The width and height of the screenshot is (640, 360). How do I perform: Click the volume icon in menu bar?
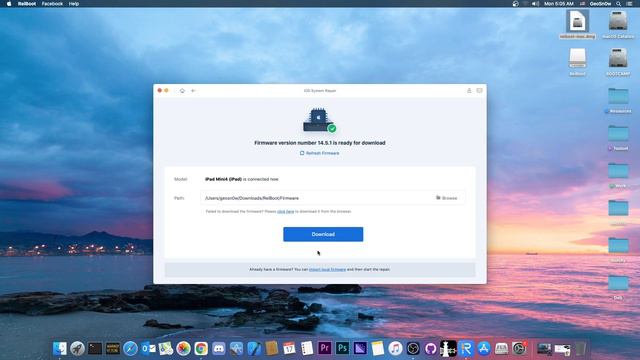tap(536, 4)
